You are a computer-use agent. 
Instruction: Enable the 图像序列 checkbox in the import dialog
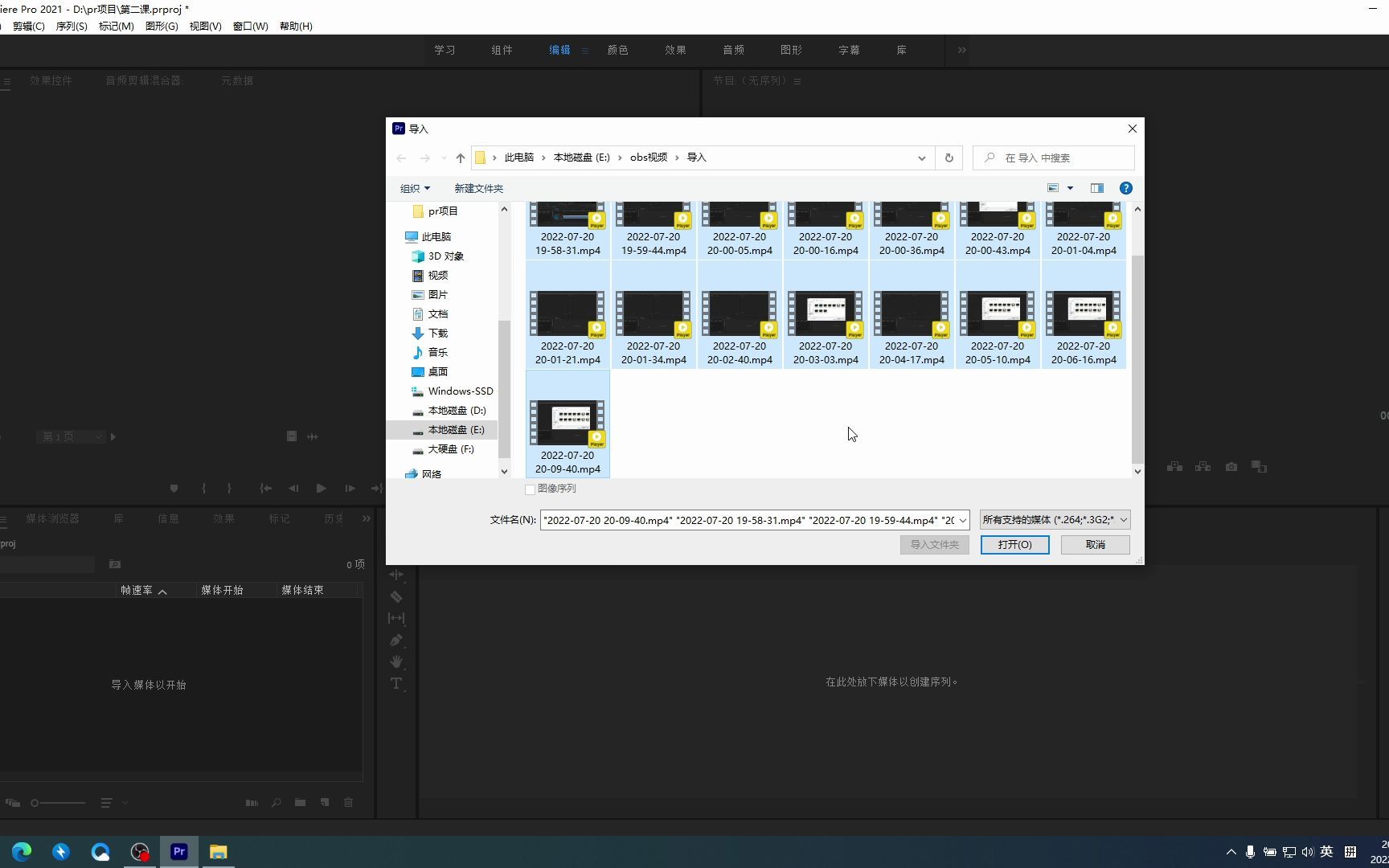point(530,489)
